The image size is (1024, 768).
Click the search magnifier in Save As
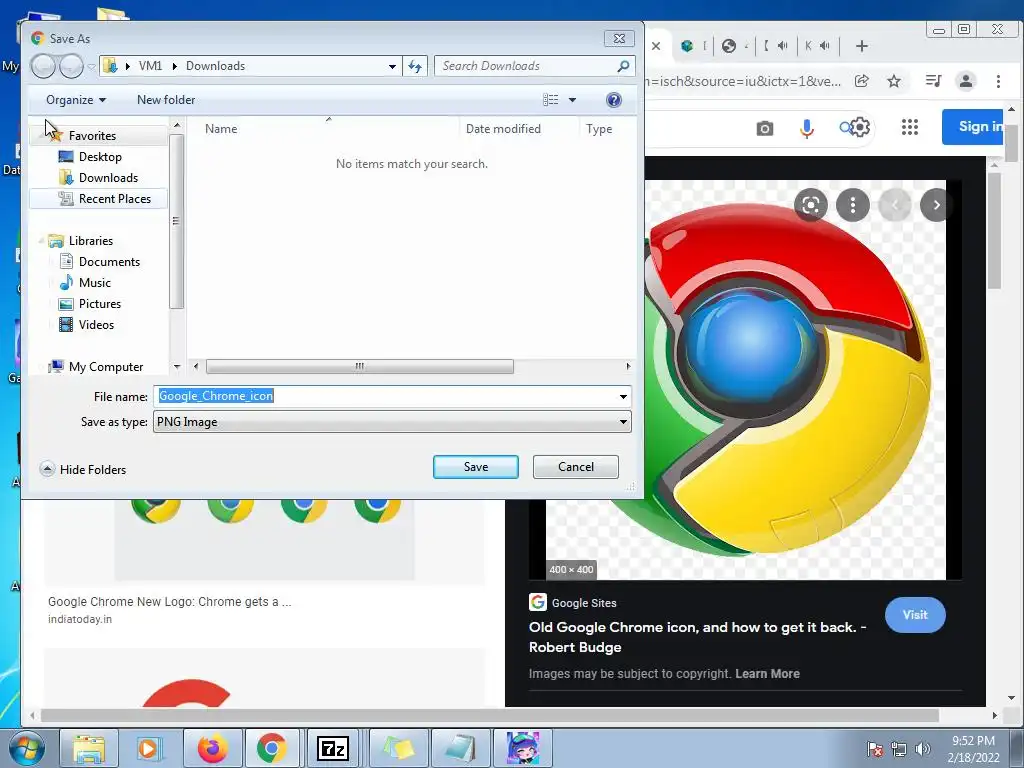click(x=624, y=66)
